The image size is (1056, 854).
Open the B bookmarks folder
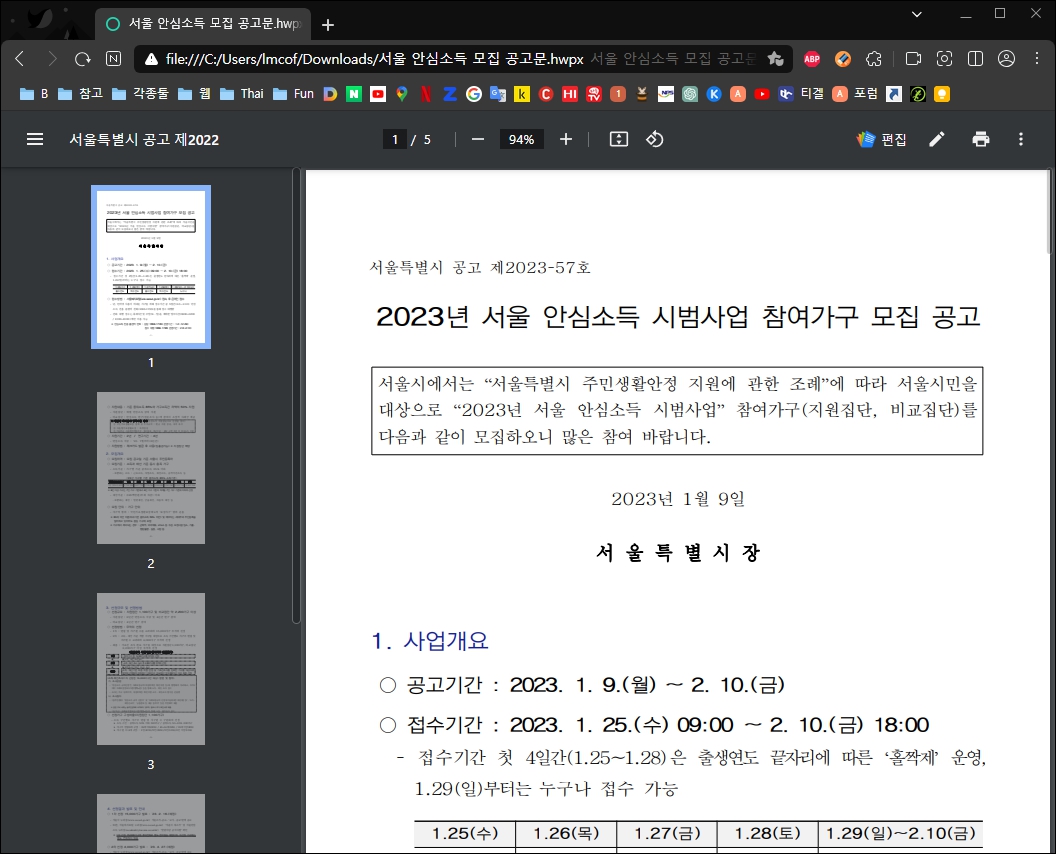tap(34, 94)
